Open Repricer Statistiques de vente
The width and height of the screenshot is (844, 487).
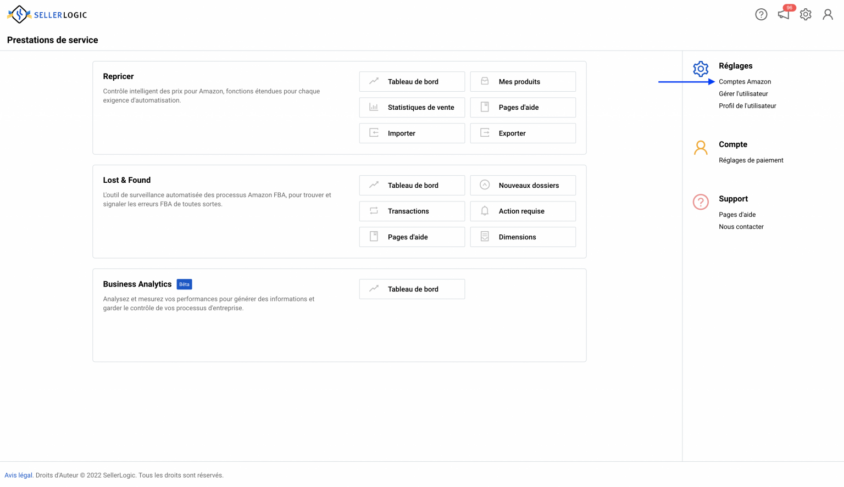click(412, 108)
